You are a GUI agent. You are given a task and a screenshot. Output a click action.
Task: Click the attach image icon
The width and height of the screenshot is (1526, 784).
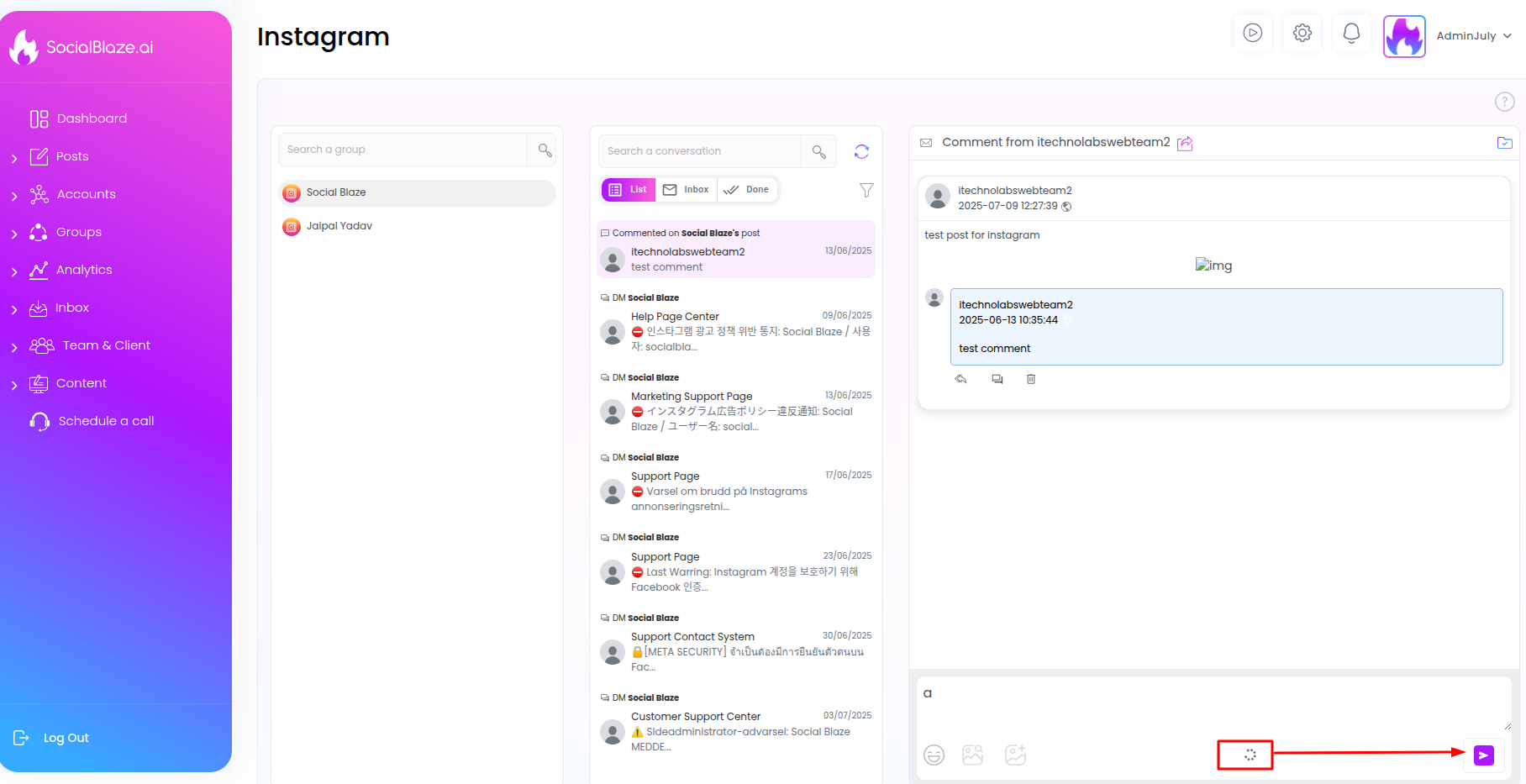tap(972, 755)
